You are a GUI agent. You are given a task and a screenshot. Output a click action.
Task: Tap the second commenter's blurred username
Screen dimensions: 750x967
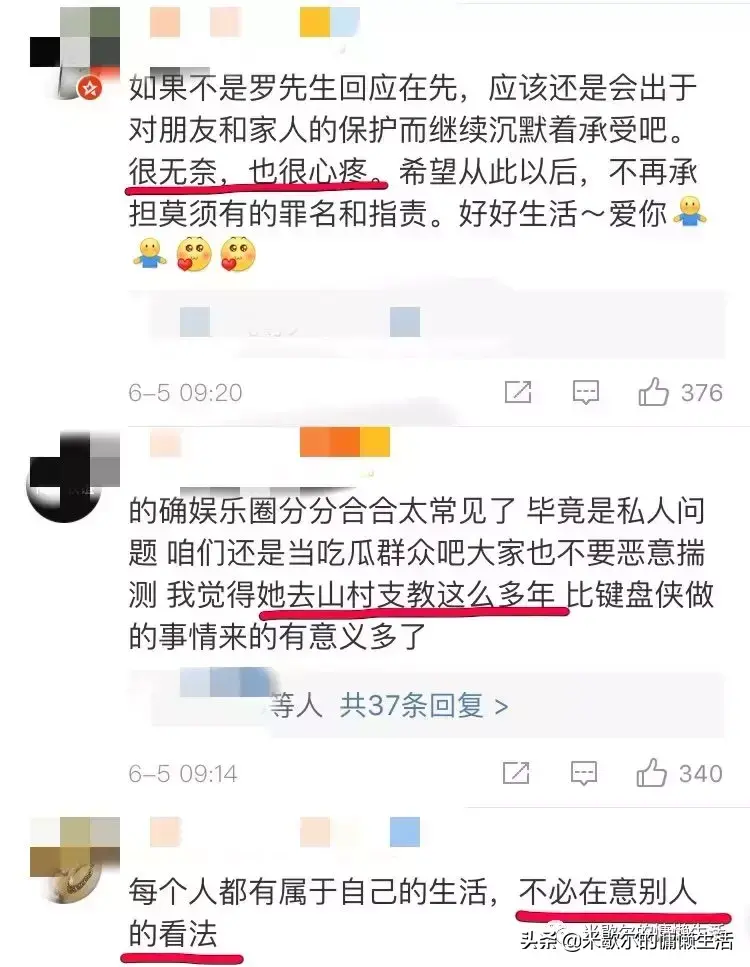pyautogui.click(x=270, y=443)
